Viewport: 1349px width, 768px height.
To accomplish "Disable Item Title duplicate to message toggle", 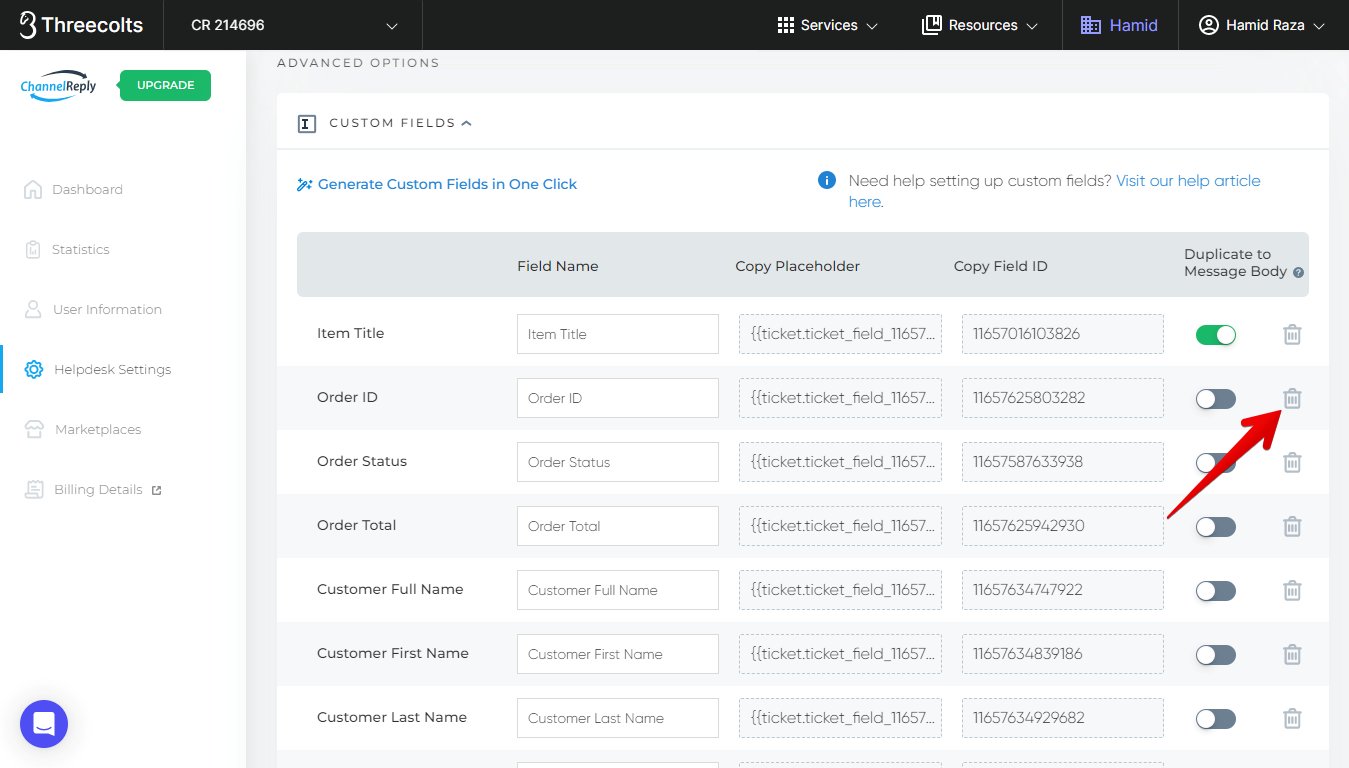I will [1216, 335].
